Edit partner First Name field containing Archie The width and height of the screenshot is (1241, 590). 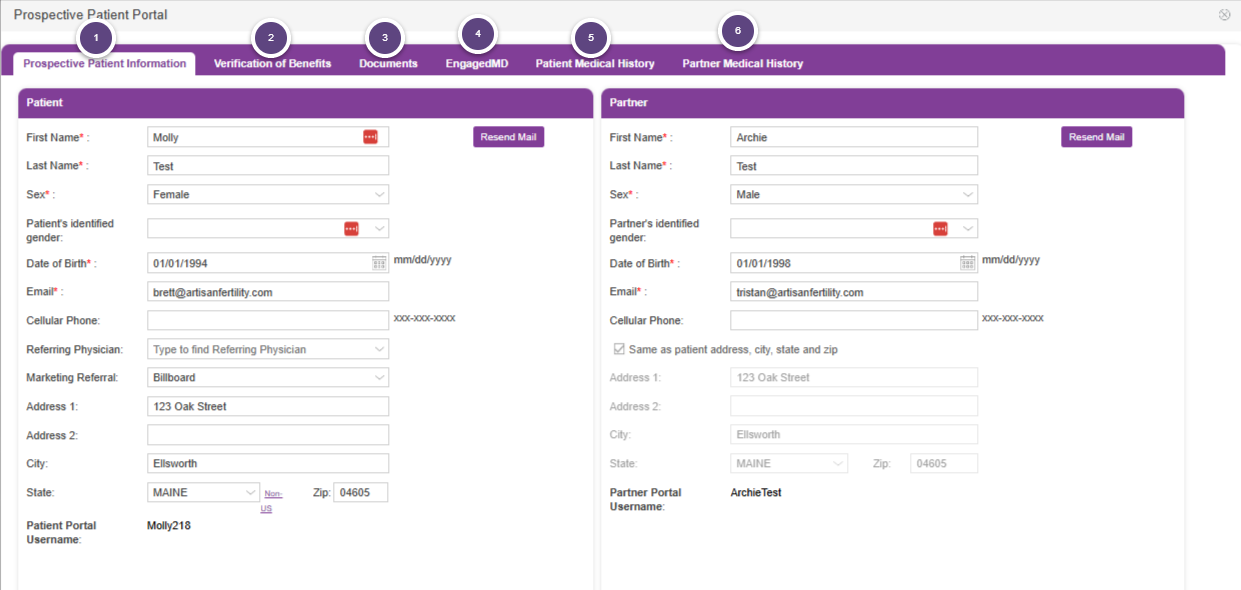click(x=854, y=137)
